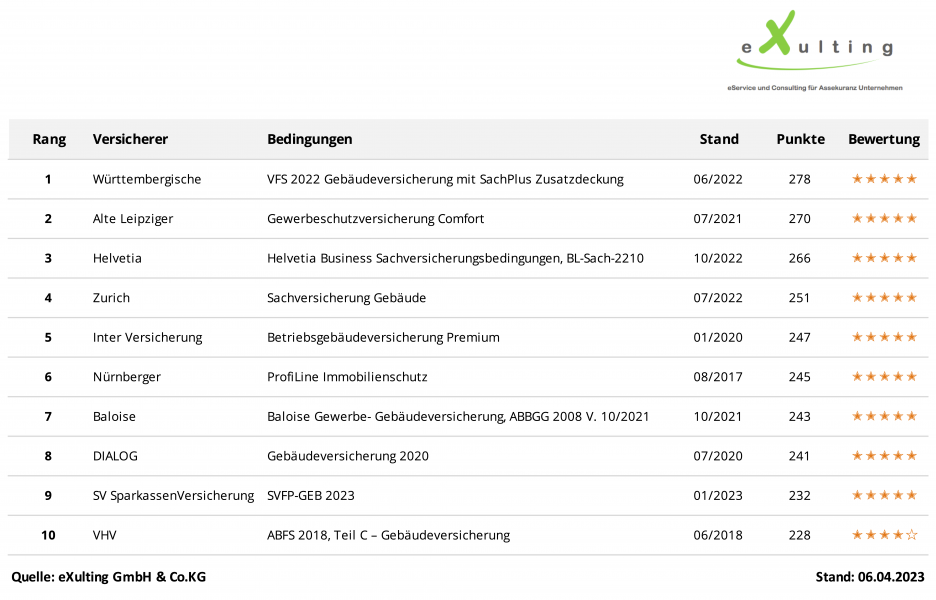Click the 01/2020 date for Inter Versicherung

coord(718,337)
